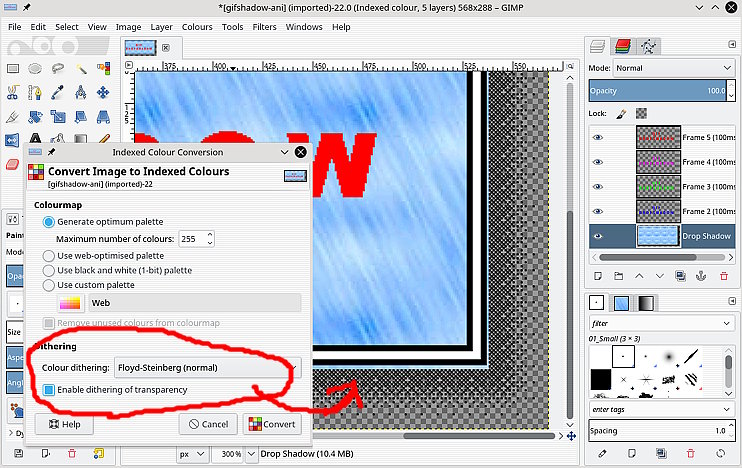Select the Measure compass tool

click(81, 92)
